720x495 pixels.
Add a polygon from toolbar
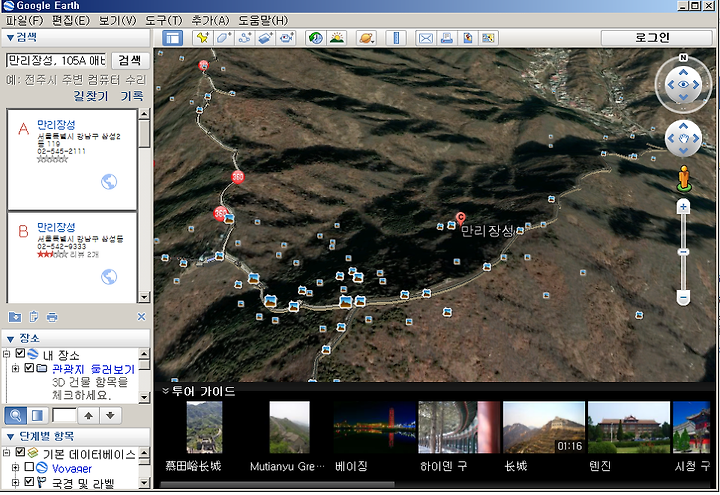tap(224, 38)
